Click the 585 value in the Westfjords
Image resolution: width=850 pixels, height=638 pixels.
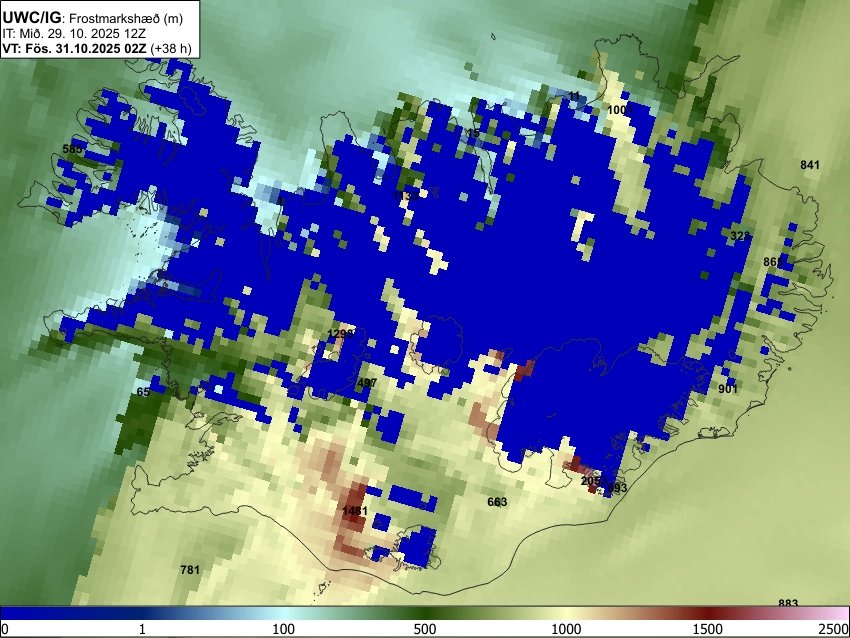(x=72, y=149)
